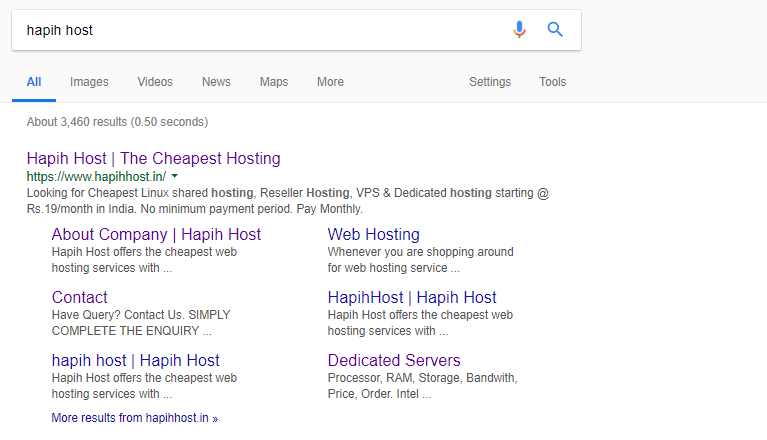Switch to the Images tab

point(89,82)
